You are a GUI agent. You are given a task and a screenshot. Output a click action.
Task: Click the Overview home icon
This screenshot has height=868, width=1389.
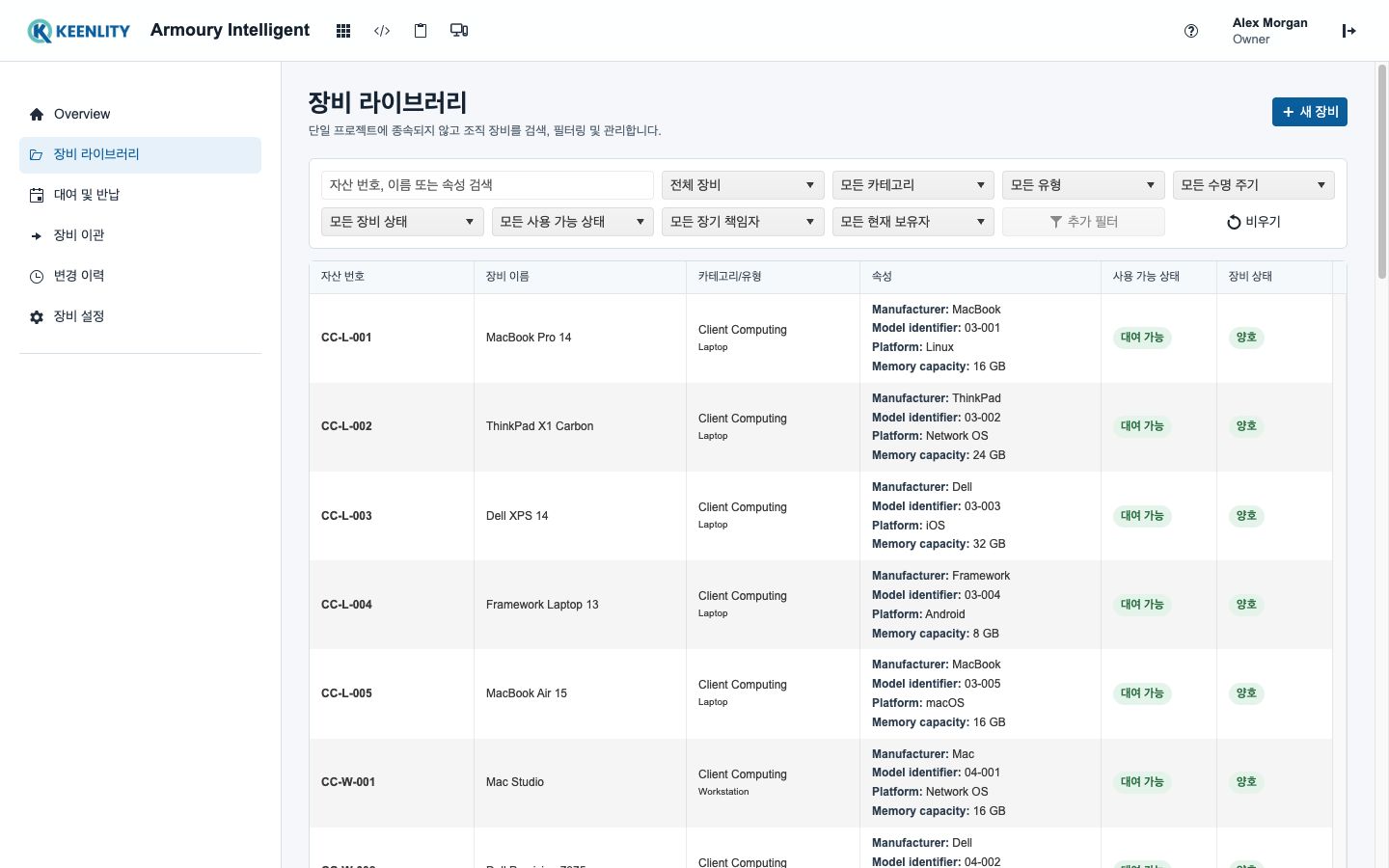coord(37,114)
